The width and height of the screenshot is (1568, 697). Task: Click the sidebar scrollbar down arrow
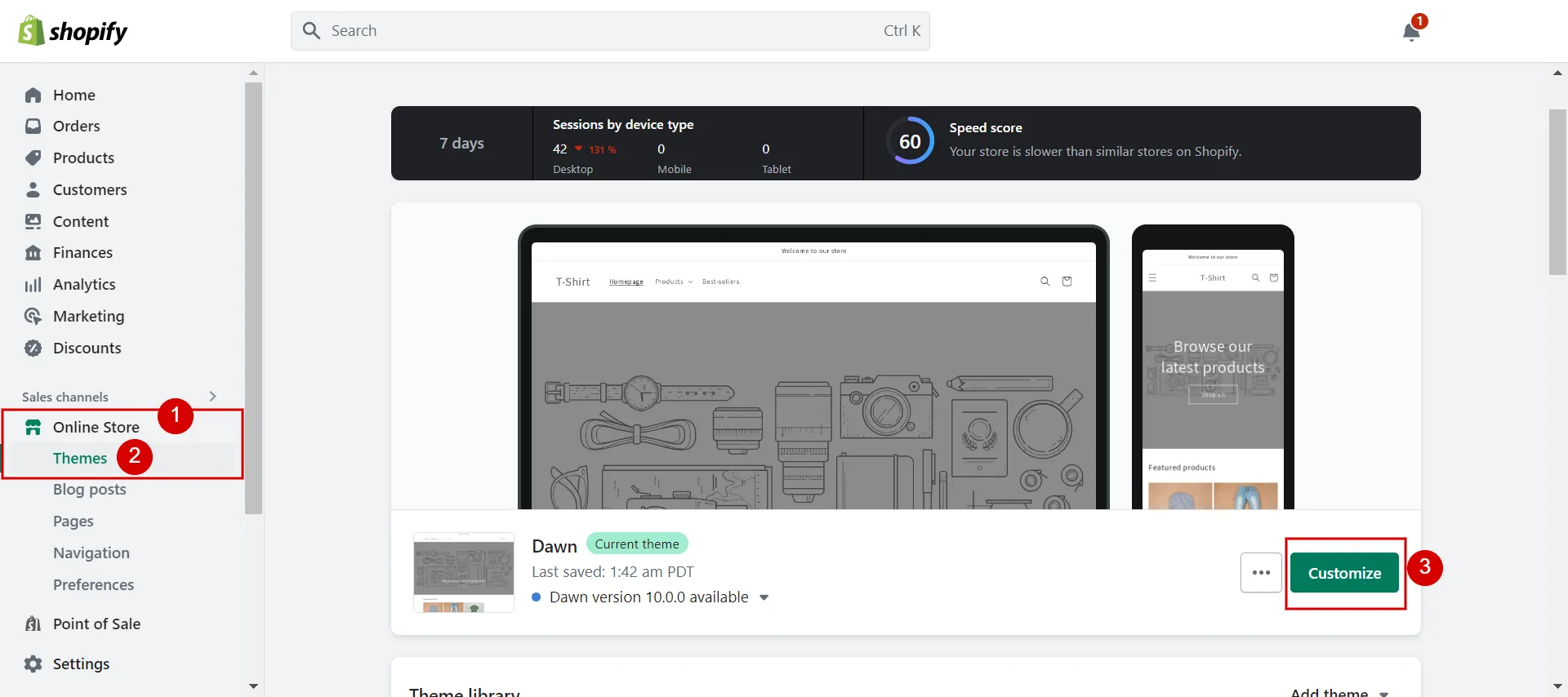point(253,686)
